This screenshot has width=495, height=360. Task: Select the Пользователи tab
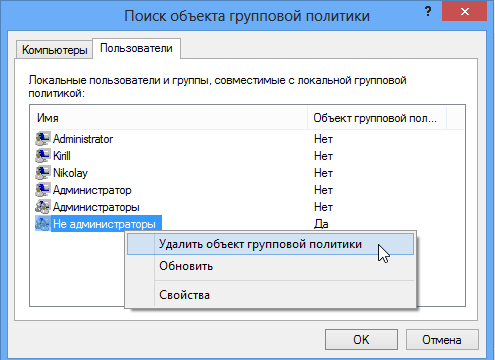136,48
